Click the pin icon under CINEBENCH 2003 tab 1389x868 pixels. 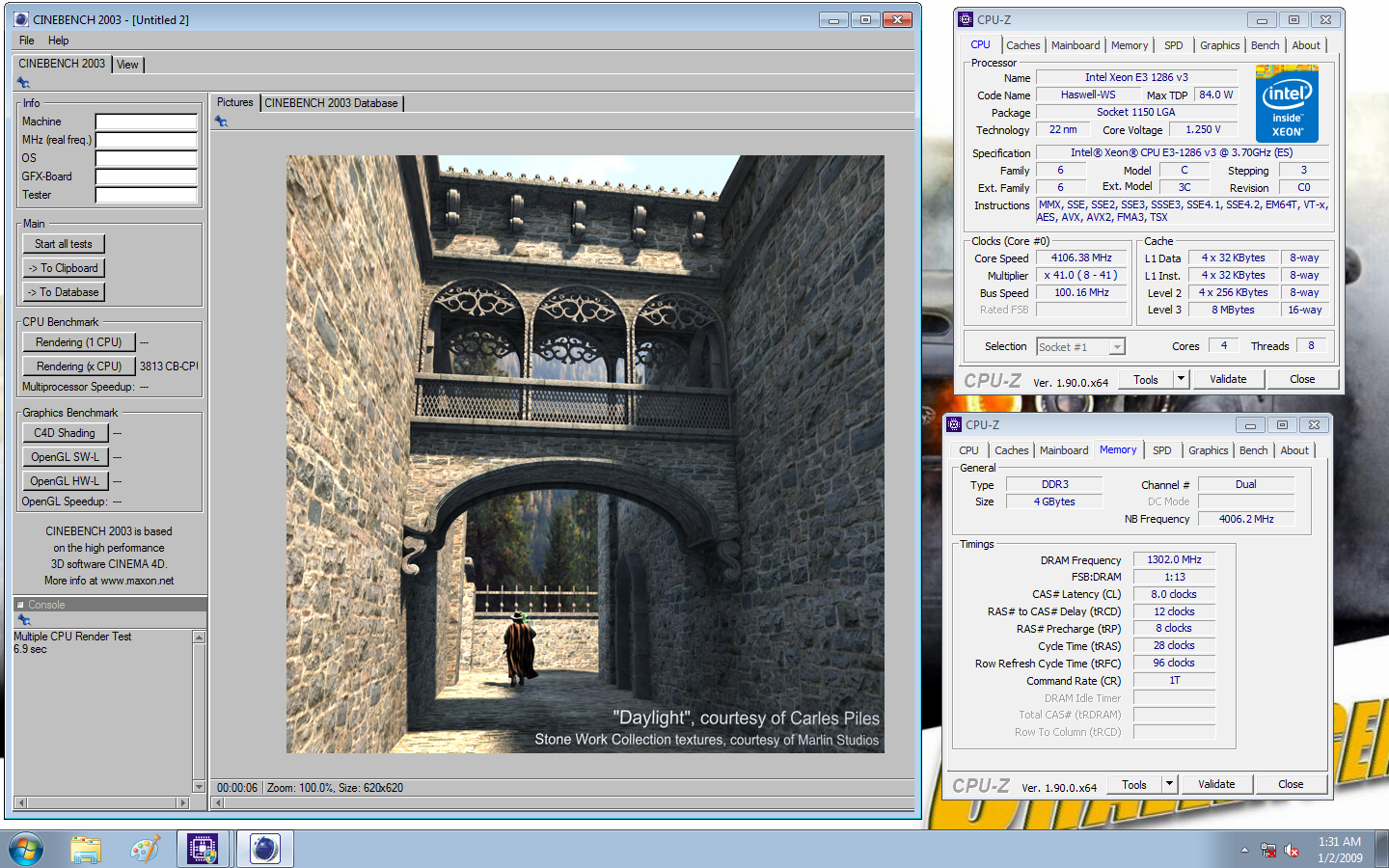23,83
